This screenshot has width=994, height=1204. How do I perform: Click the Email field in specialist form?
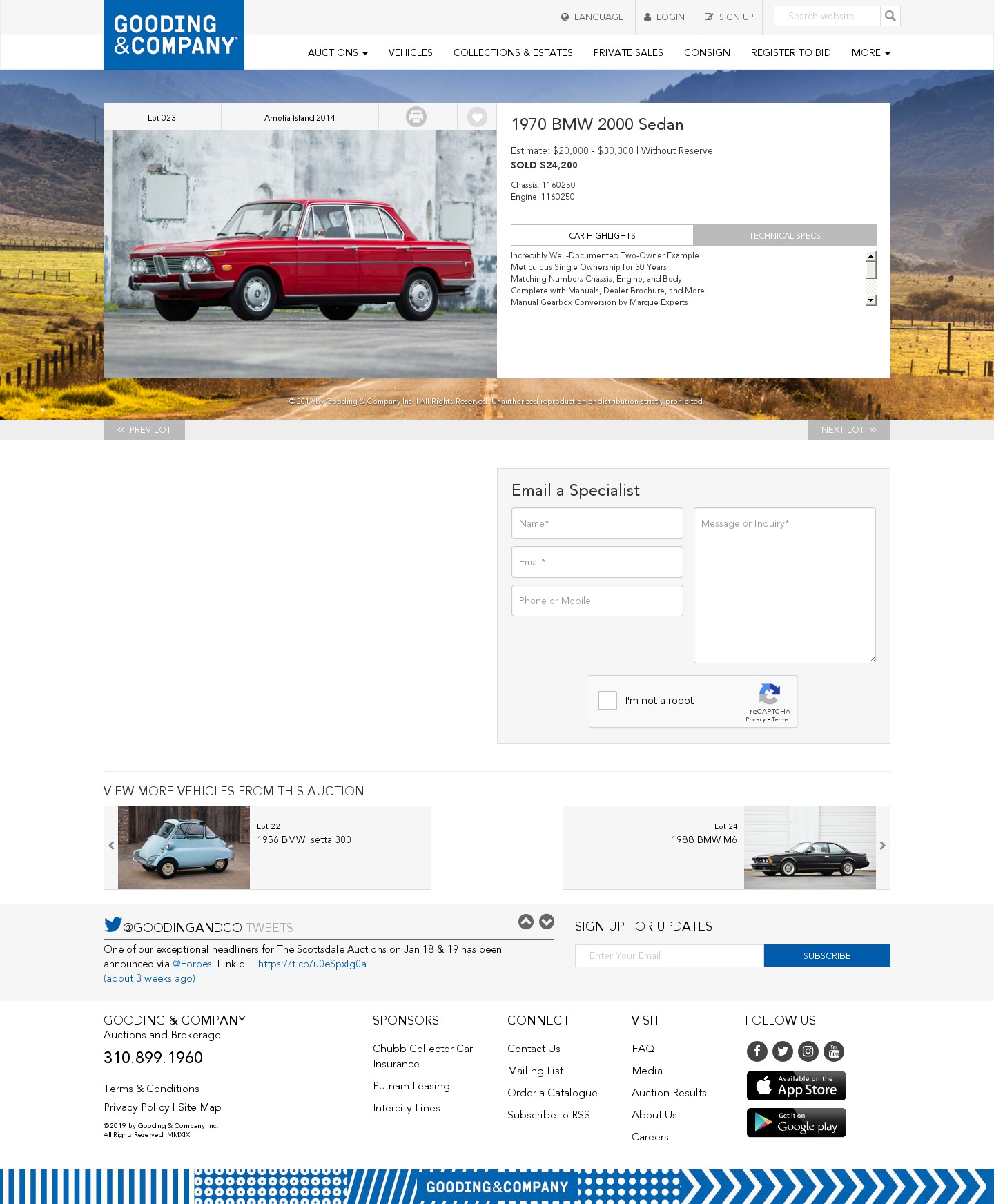click(x=597, y=562)
